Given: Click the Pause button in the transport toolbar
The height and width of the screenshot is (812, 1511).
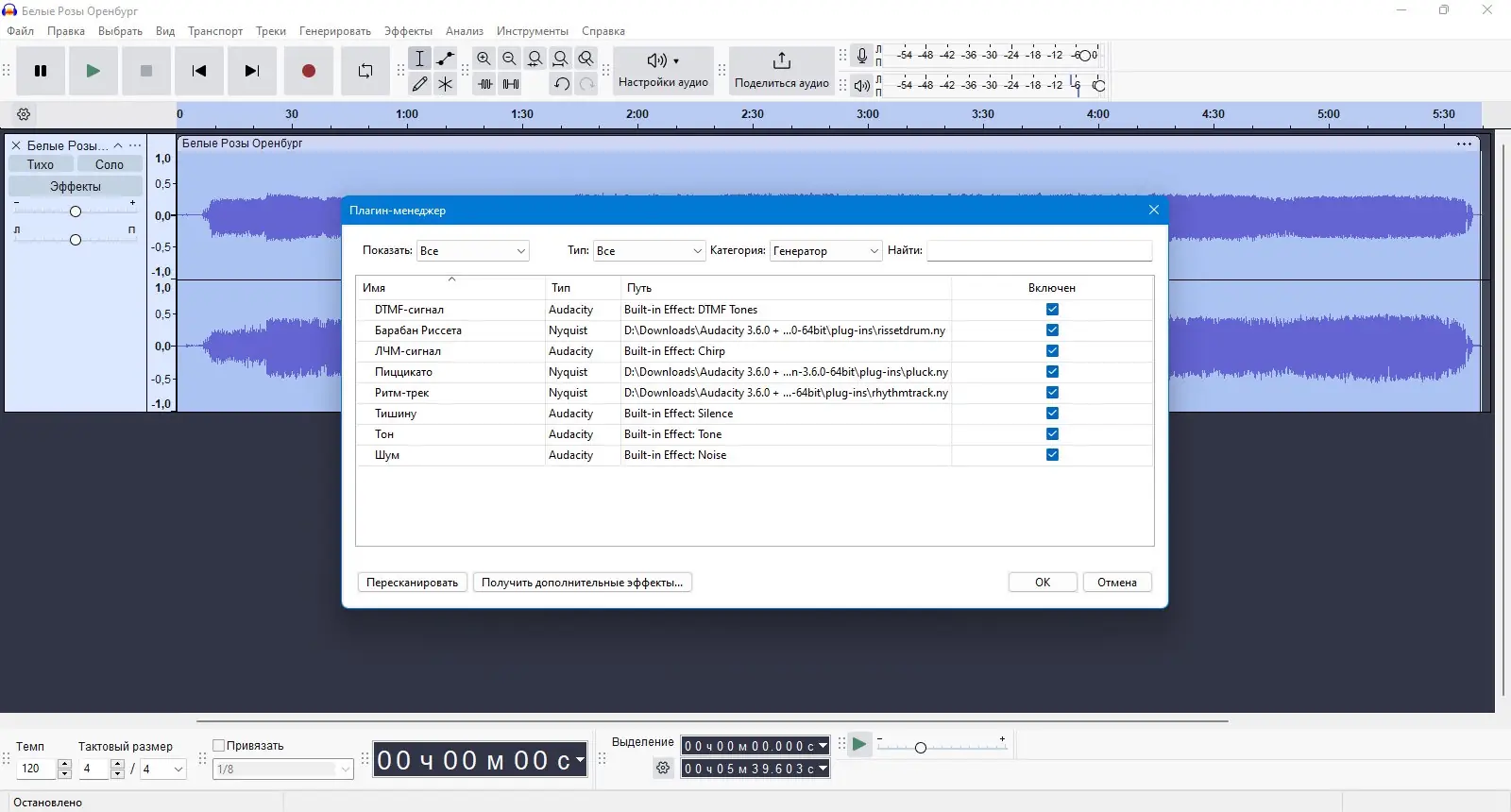Looking at the screenshot, I should pyautogui.click(x=41, y=71).
